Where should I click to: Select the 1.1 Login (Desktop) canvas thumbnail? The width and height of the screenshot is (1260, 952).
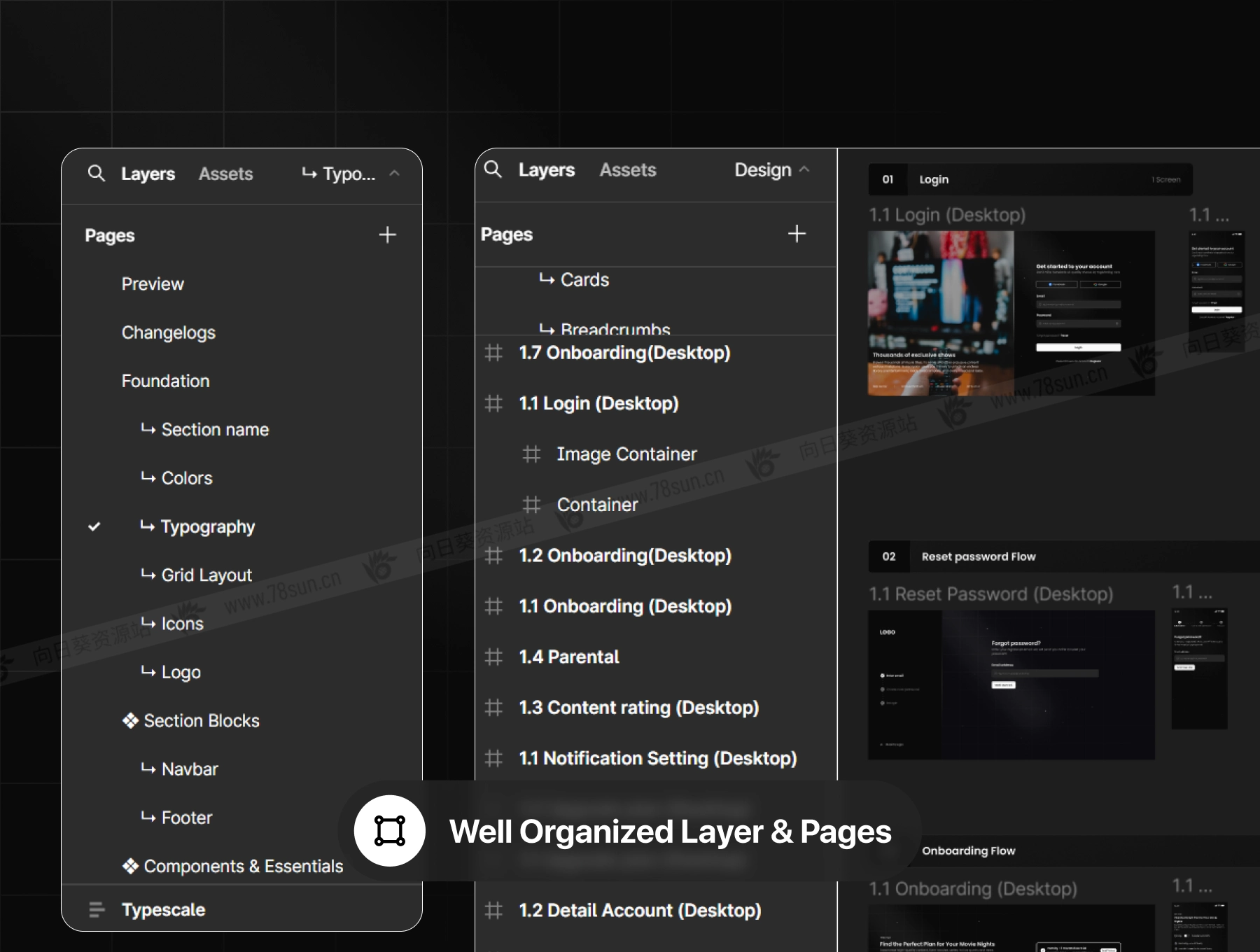1011,313
